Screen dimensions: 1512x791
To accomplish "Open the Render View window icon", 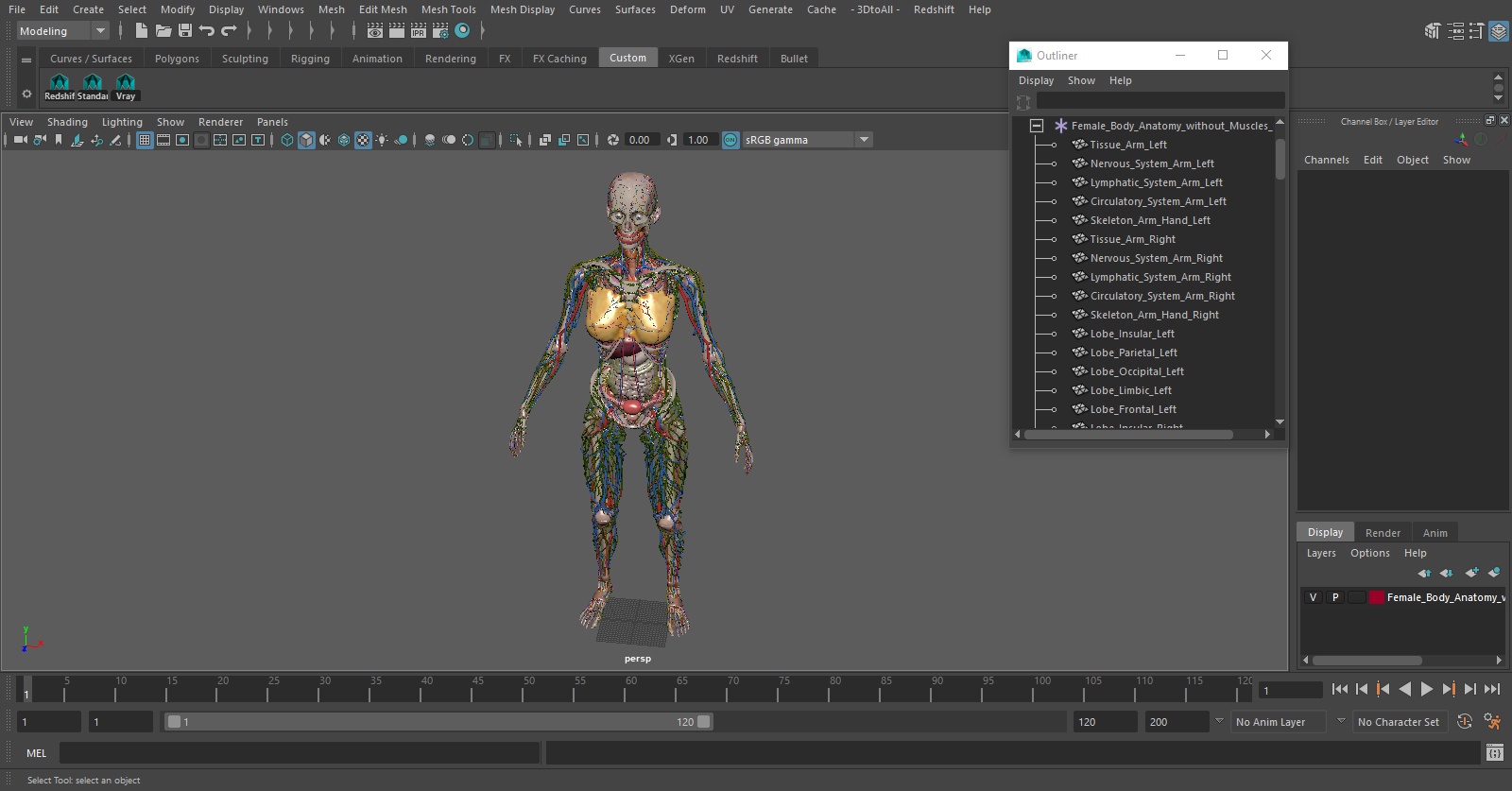I will [375, 31].
